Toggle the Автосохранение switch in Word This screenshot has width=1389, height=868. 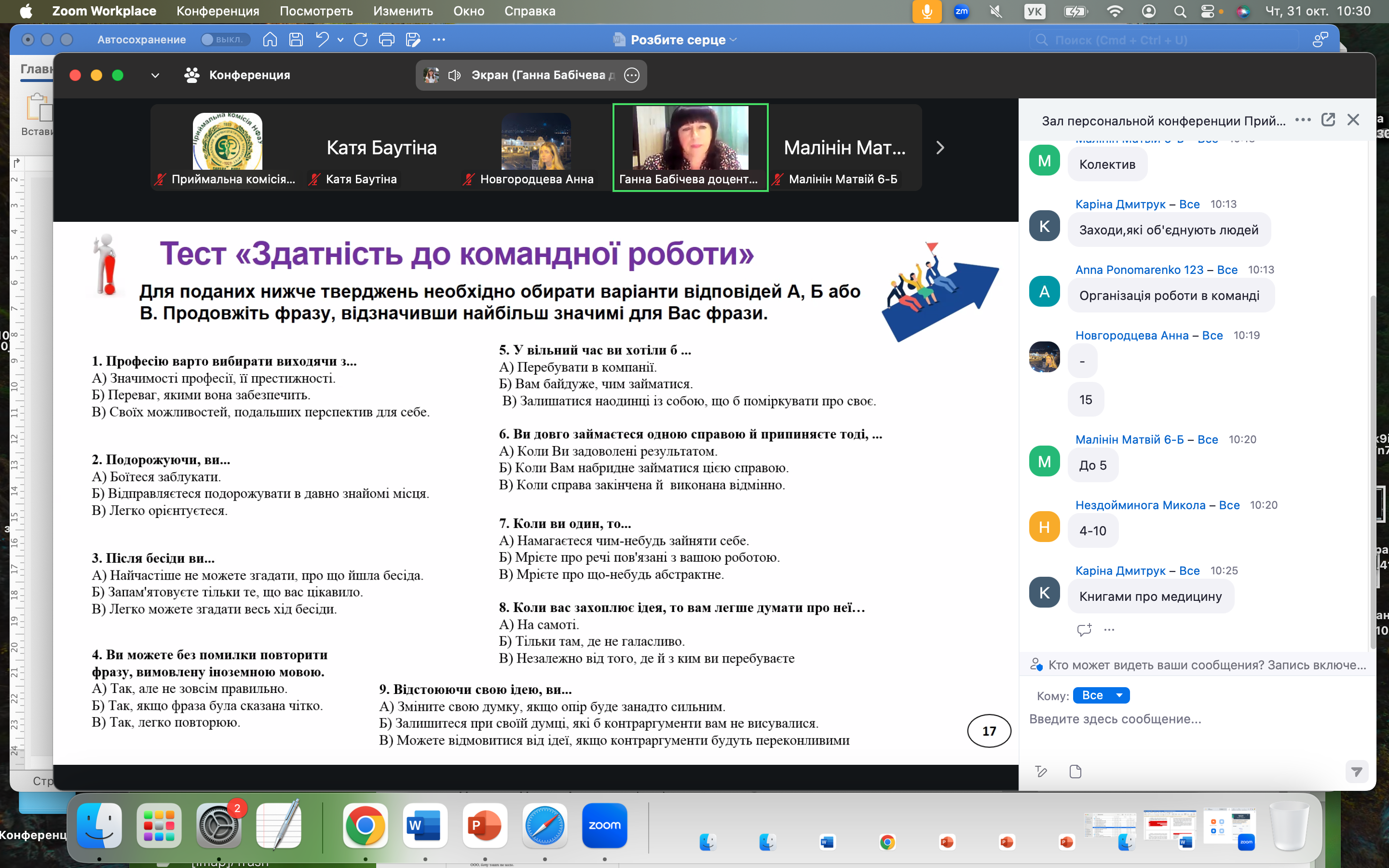pos(225,40)
